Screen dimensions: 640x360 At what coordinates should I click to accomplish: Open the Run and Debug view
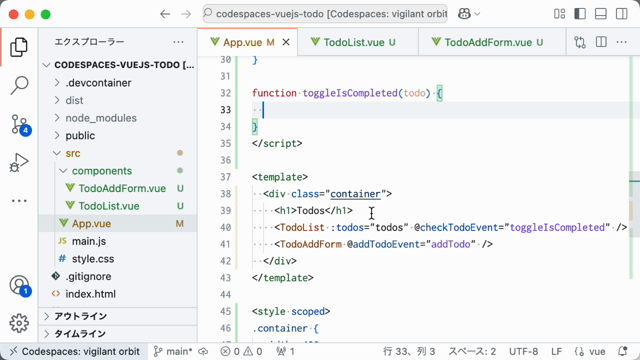[19, 162]
